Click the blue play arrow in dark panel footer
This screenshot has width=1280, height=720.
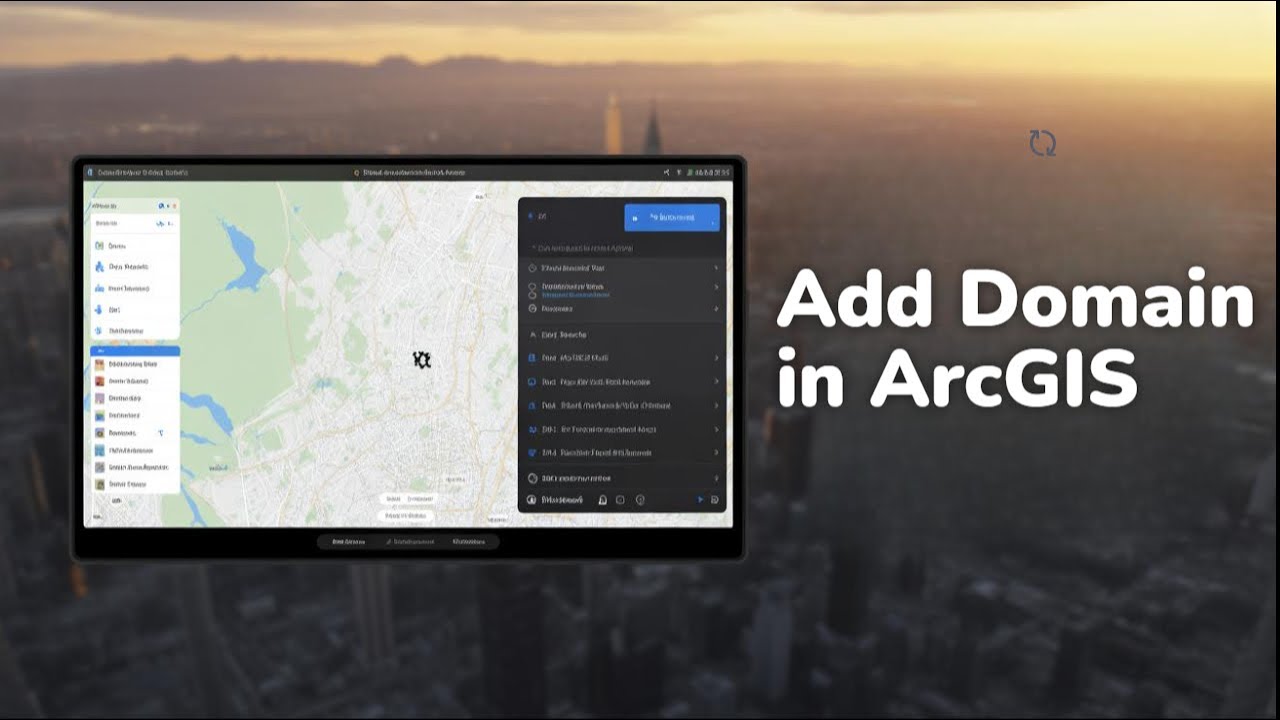point(700,500)
